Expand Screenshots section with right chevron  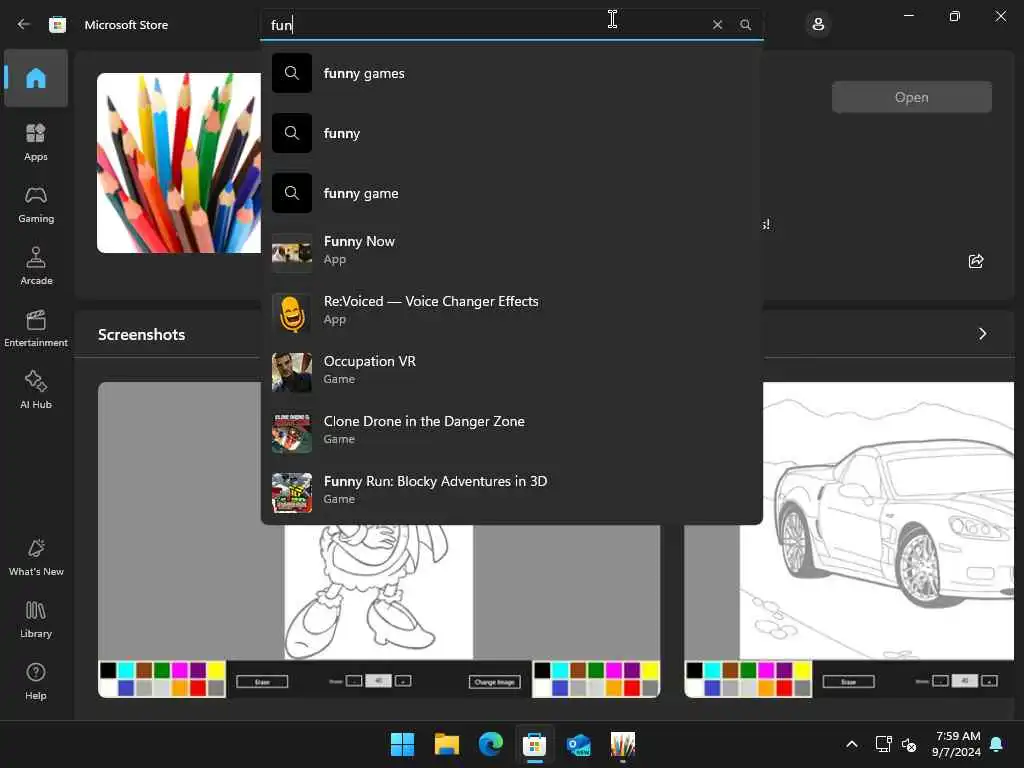point(982,334)
